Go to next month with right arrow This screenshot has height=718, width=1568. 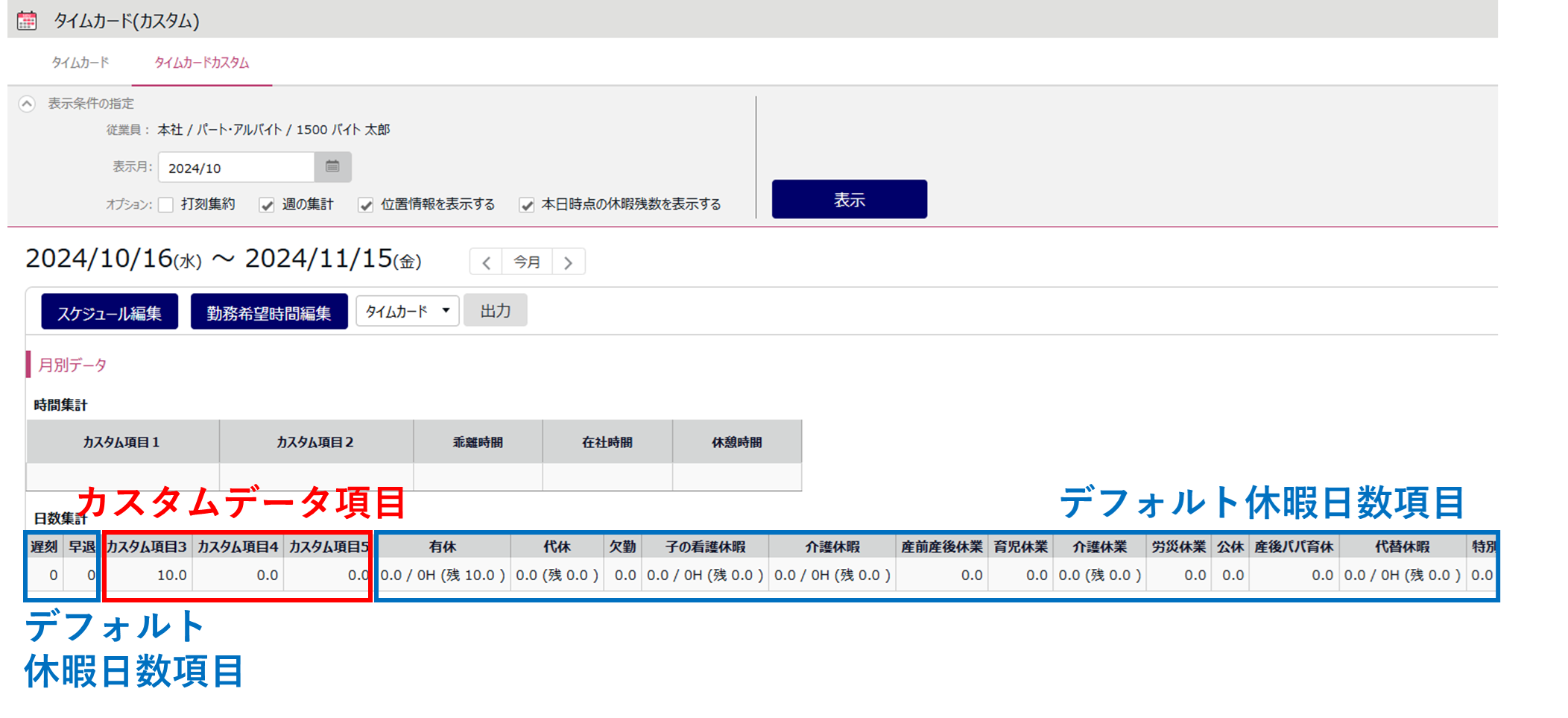tap(569, 262)
